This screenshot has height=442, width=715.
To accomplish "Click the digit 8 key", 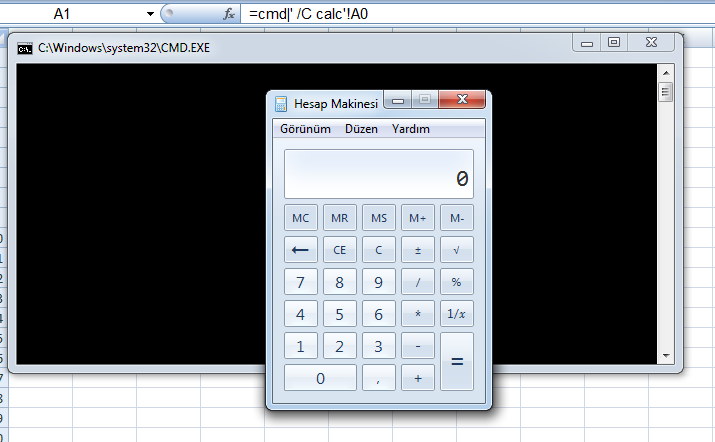I will click(339, 282).
